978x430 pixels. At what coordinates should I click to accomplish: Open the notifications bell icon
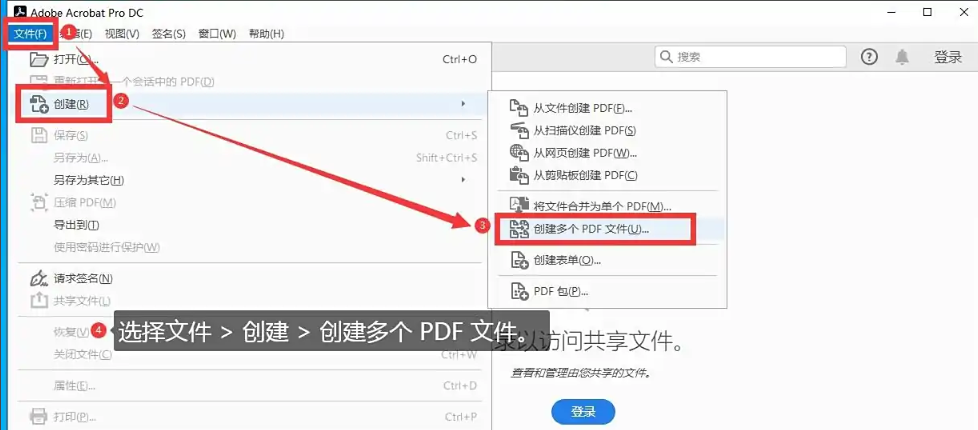click(902, 57)
